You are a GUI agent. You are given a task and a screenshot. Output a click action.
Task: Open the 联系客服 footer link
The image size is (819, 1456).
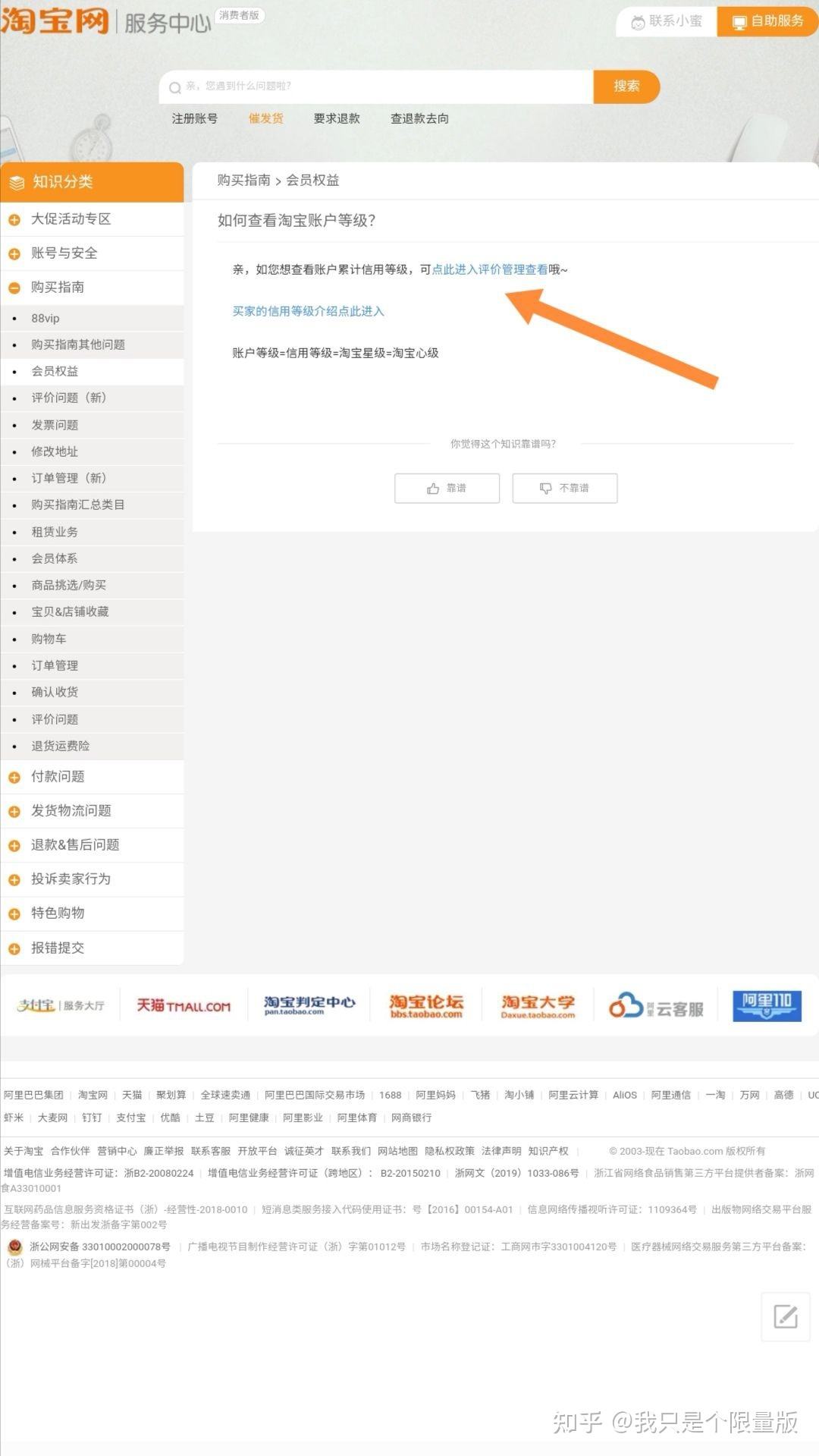211,1151
